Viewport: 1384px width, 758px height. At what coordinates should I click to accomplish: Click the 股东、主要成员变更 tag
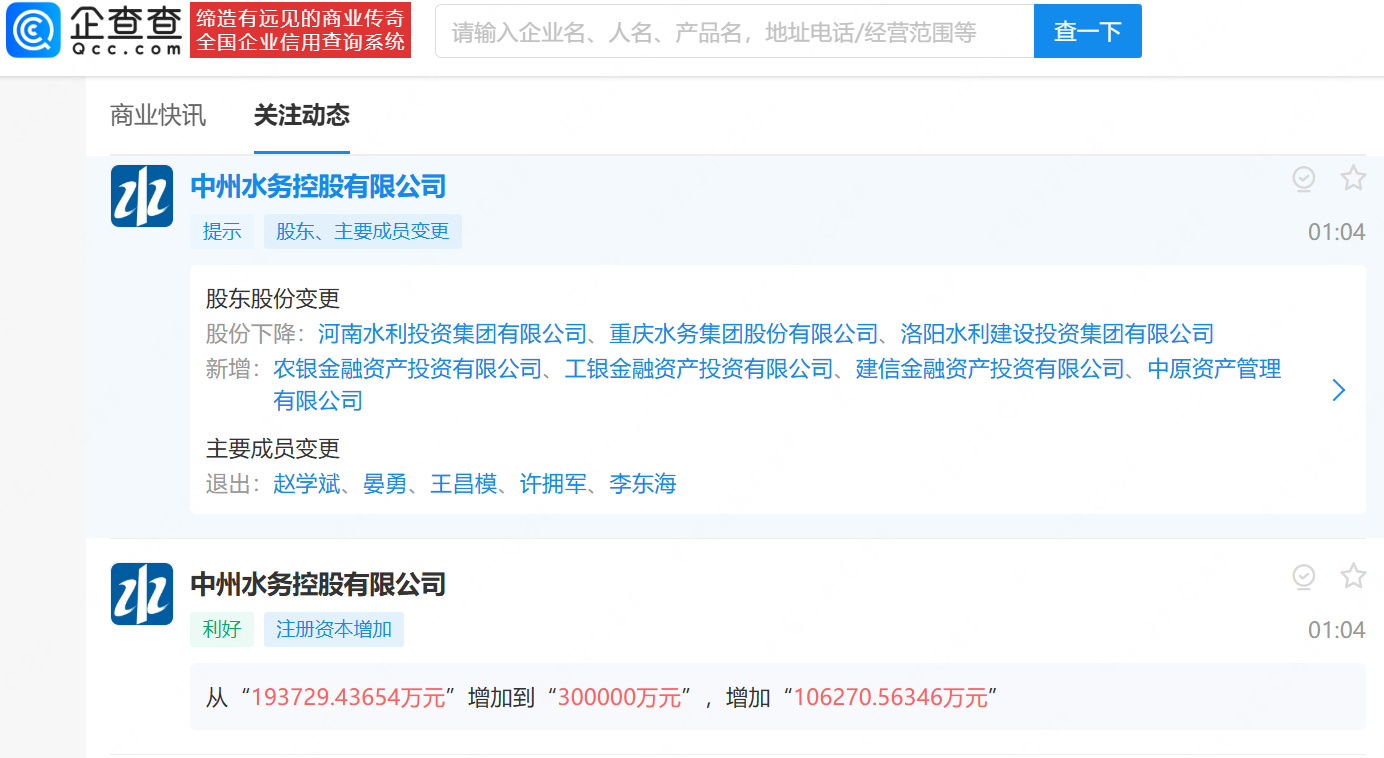pyautogui.click(x=363, y=231)
